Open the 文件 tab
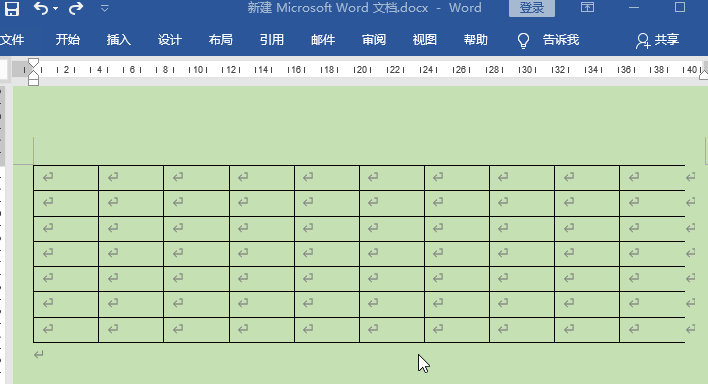Viewport: 708px width, 384px height. point(12,40)
